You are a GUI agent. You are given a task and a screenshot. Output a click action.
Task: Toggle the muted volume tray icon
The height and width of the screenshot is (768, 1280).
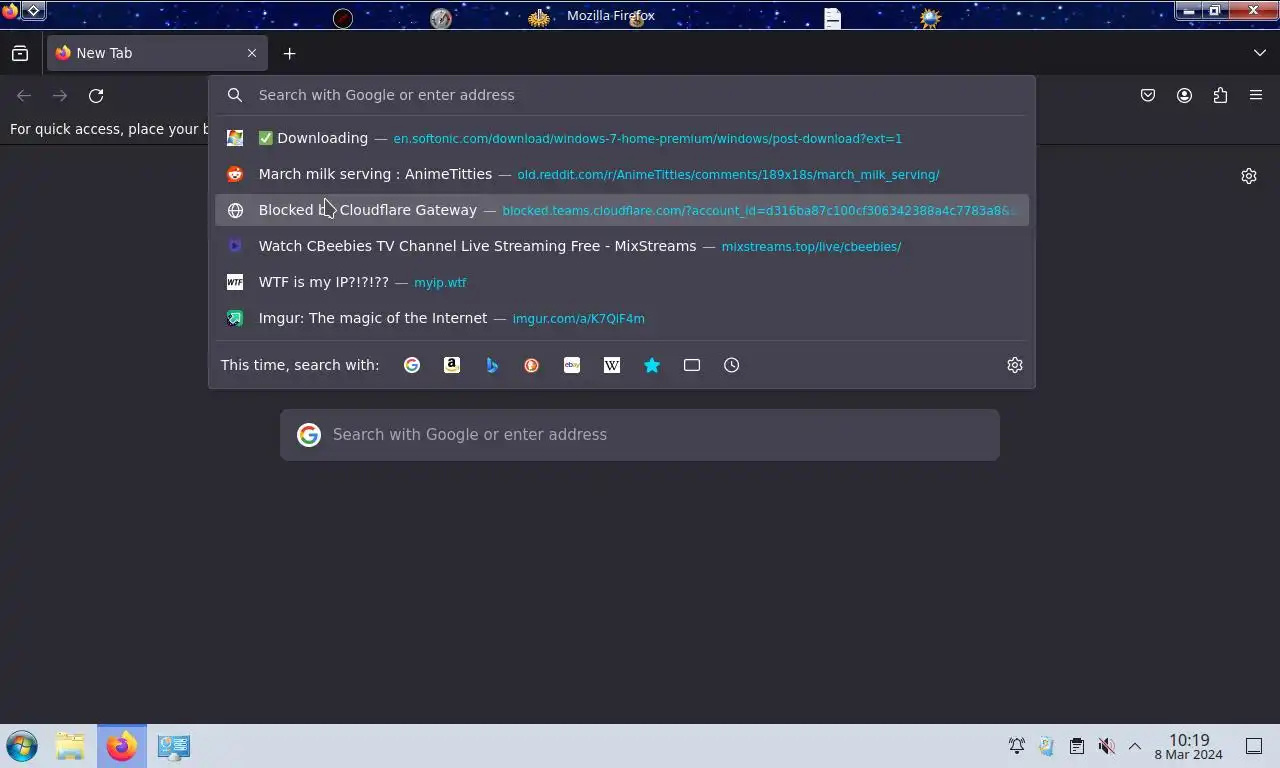(1106, 746)
